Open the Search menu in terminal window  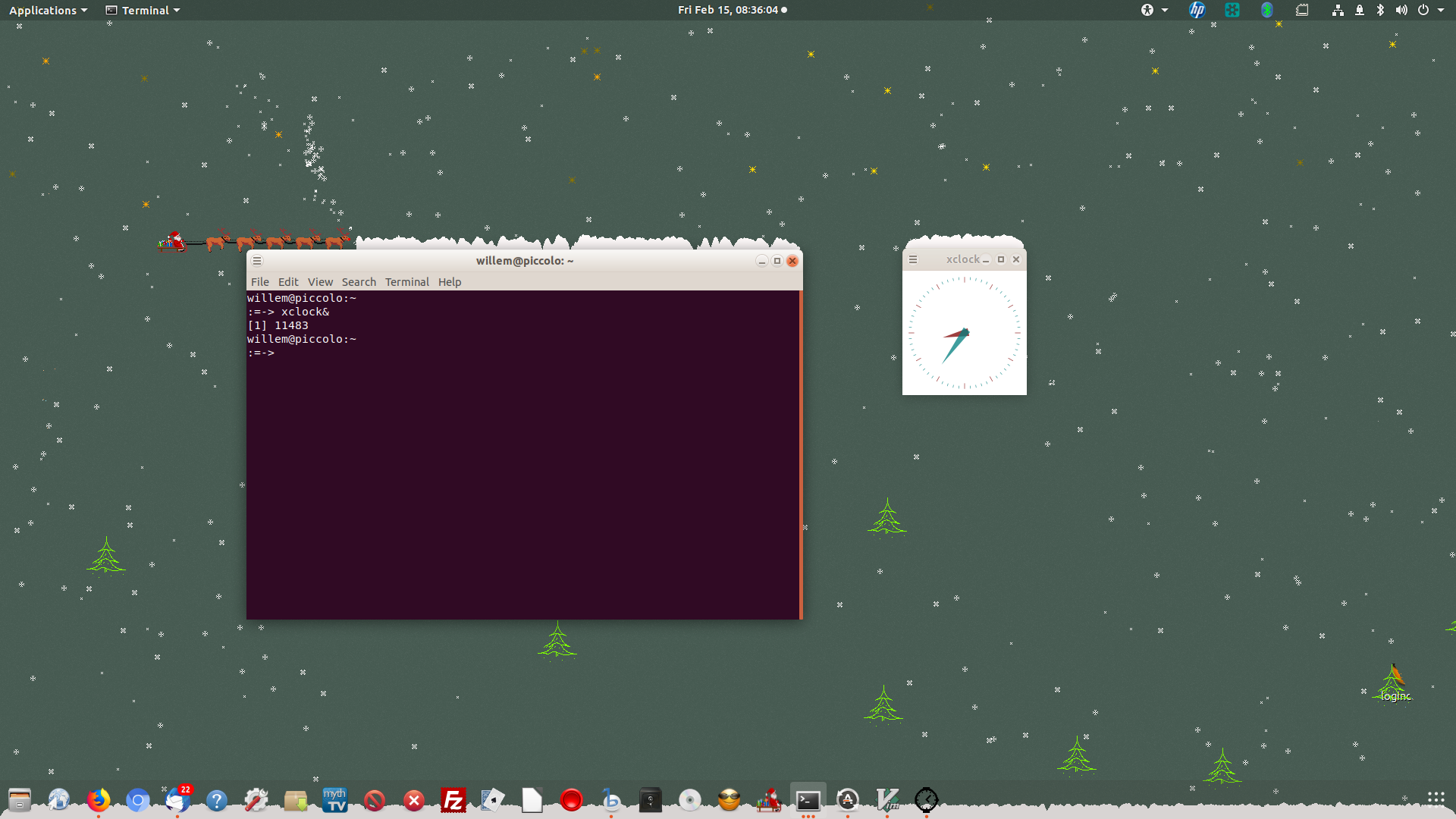point(357,282)
